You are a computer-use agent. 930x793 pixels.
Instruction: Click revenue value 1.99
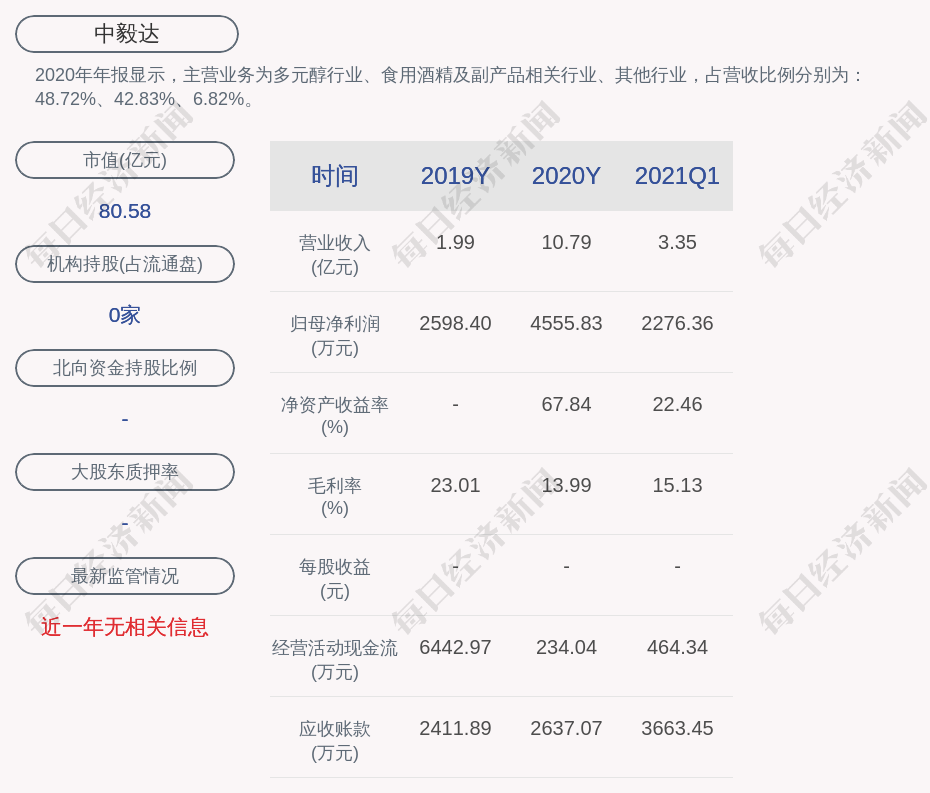tap(455, 243)
